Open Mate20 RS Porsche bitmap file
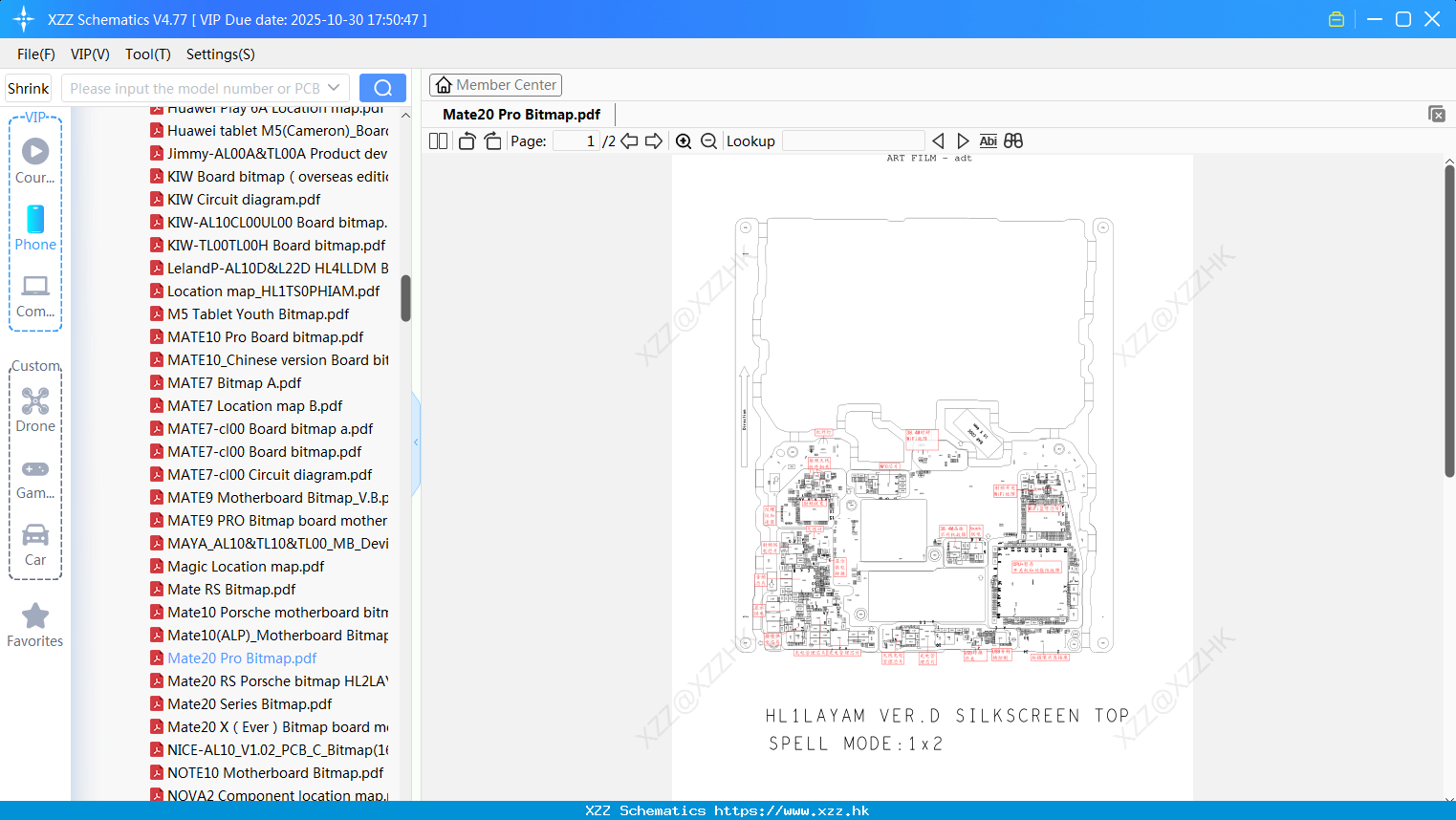This screenshot has height=820, width=1456. click(x=270, y=681)
